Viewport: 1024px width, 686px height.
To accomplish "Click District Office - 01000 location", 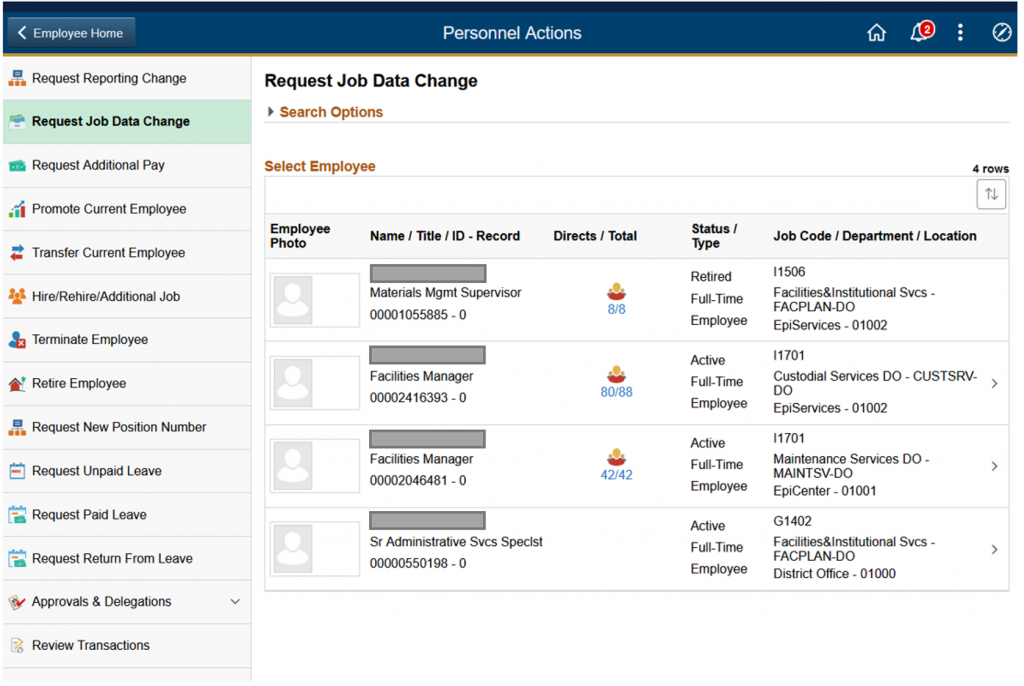I will pos(834,574).
